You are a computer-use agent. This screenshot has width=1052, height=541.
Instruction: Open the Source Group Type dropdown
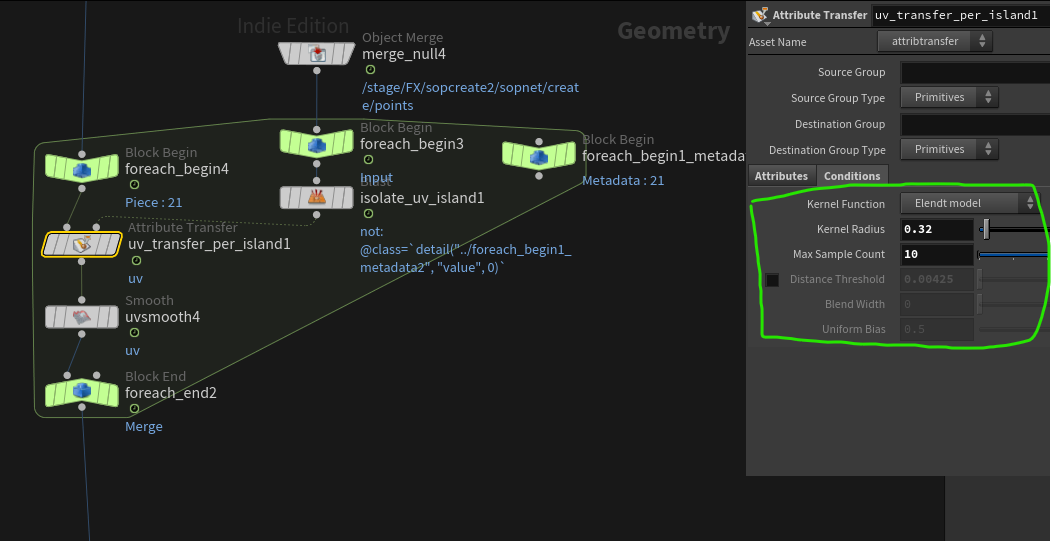click(949, 97)
